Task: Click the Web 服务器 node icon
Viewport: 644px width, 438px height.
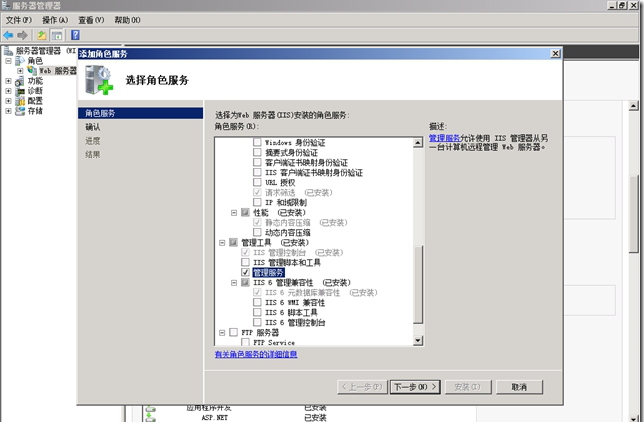Action: click(32, 71)
